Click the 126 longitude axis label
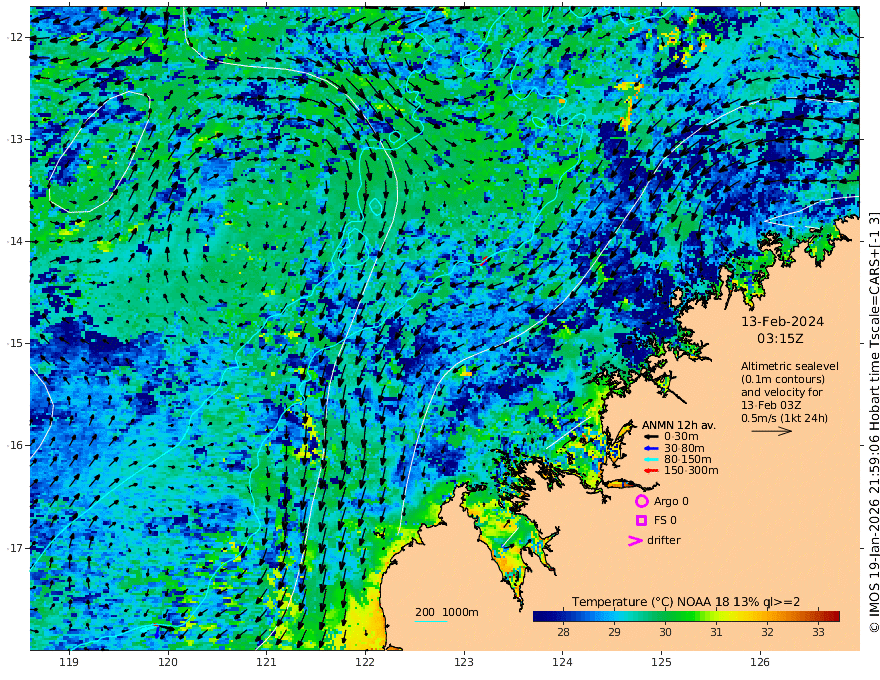880x680 pixels. [760, 663]
